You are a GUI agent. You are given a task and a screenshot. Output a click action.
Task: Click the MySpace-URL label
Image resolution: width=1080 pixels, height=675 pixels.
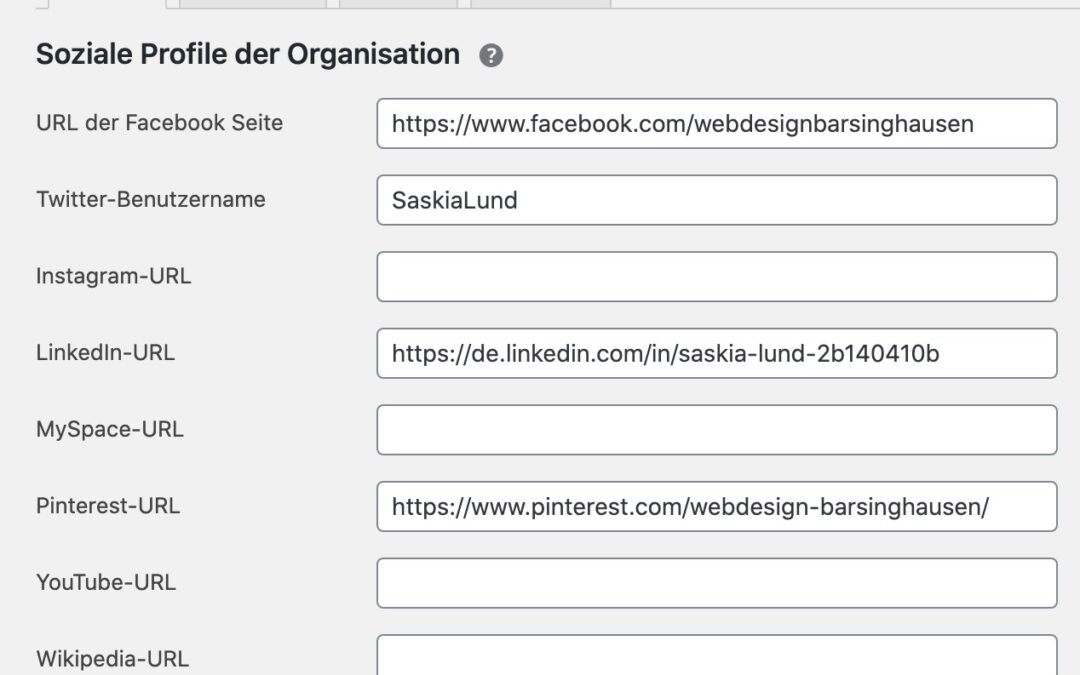(x=110, y=429)
